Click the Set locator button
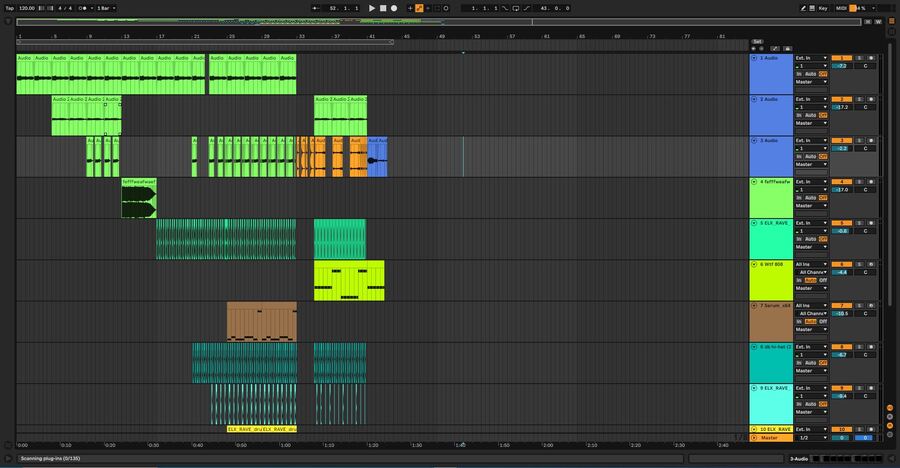 pyautogui.click(x=757, y=42)
